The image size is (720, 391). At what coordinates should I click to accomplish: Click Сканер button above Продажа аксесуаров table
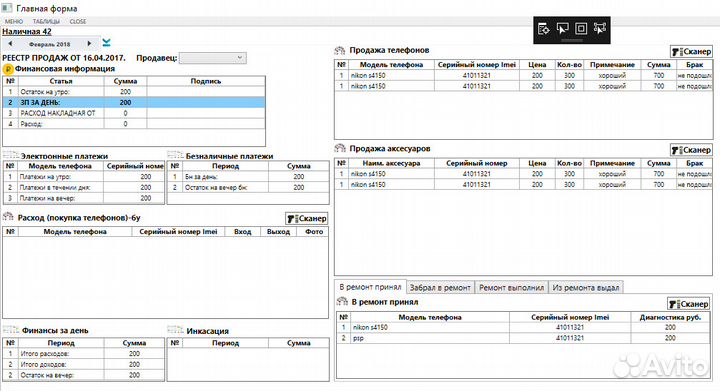click(691, 150)
